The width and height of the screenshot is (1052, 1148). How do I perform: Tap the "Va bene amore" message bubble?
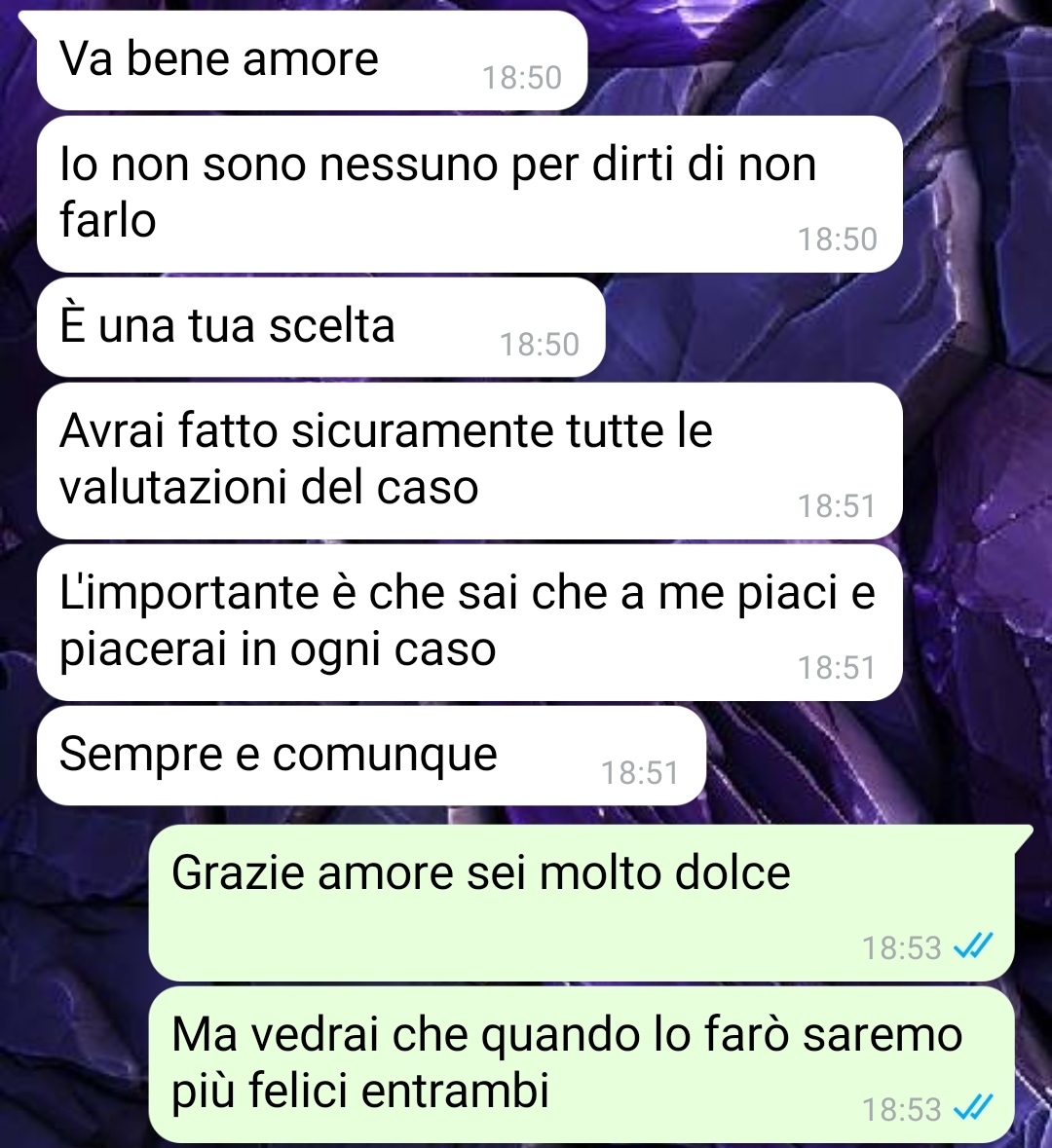[x=312, y=60]
